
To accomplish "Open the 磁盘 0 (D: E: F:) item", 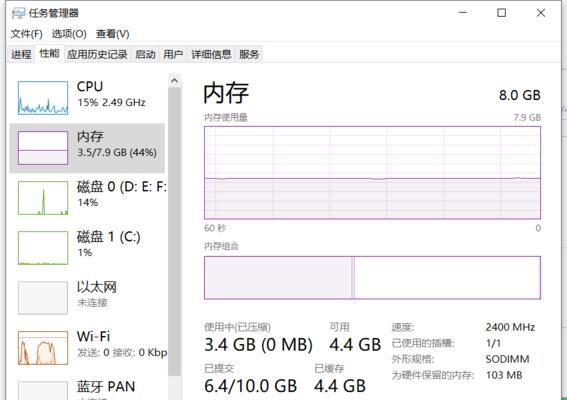I will coord(87,198).
